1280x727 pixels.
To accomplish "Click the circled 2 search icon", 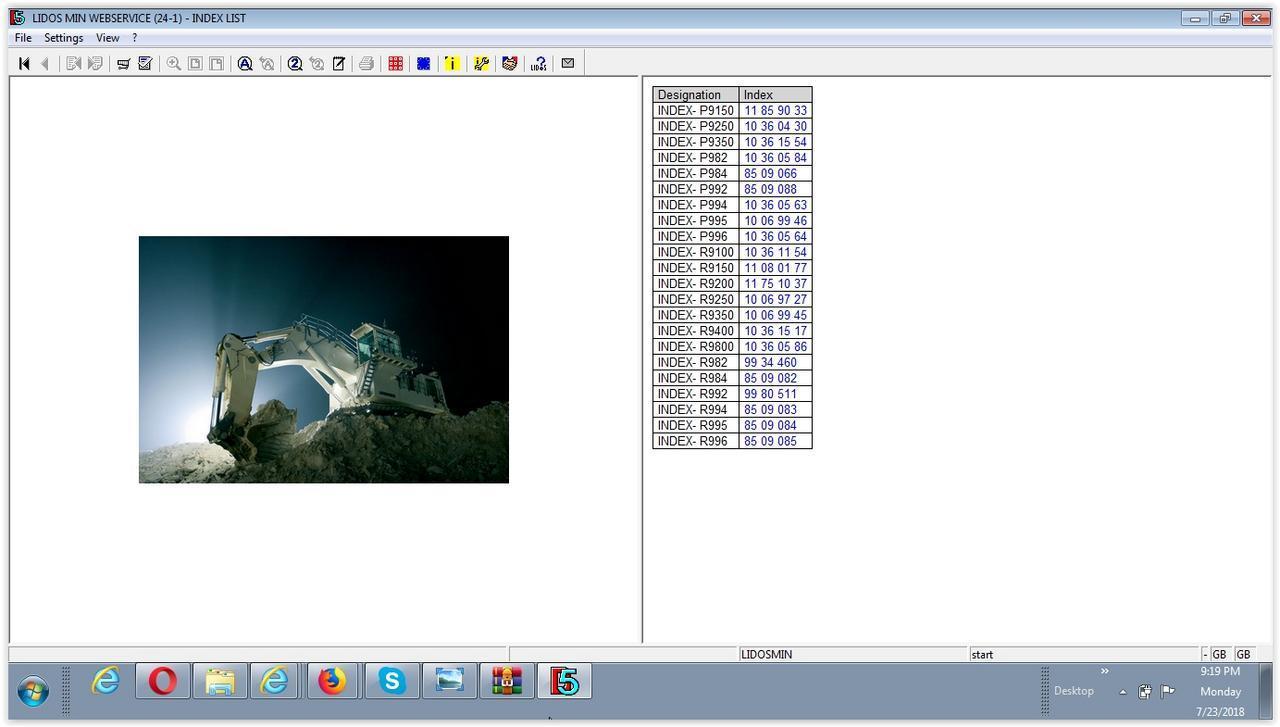I will pyautogui.click(x=295, y=64).
